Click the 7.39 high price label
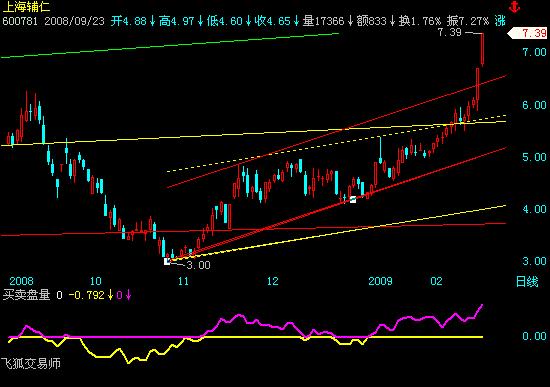Image resolution: width=550 pixels, height=387 pixels. click(x=450, y=33)
